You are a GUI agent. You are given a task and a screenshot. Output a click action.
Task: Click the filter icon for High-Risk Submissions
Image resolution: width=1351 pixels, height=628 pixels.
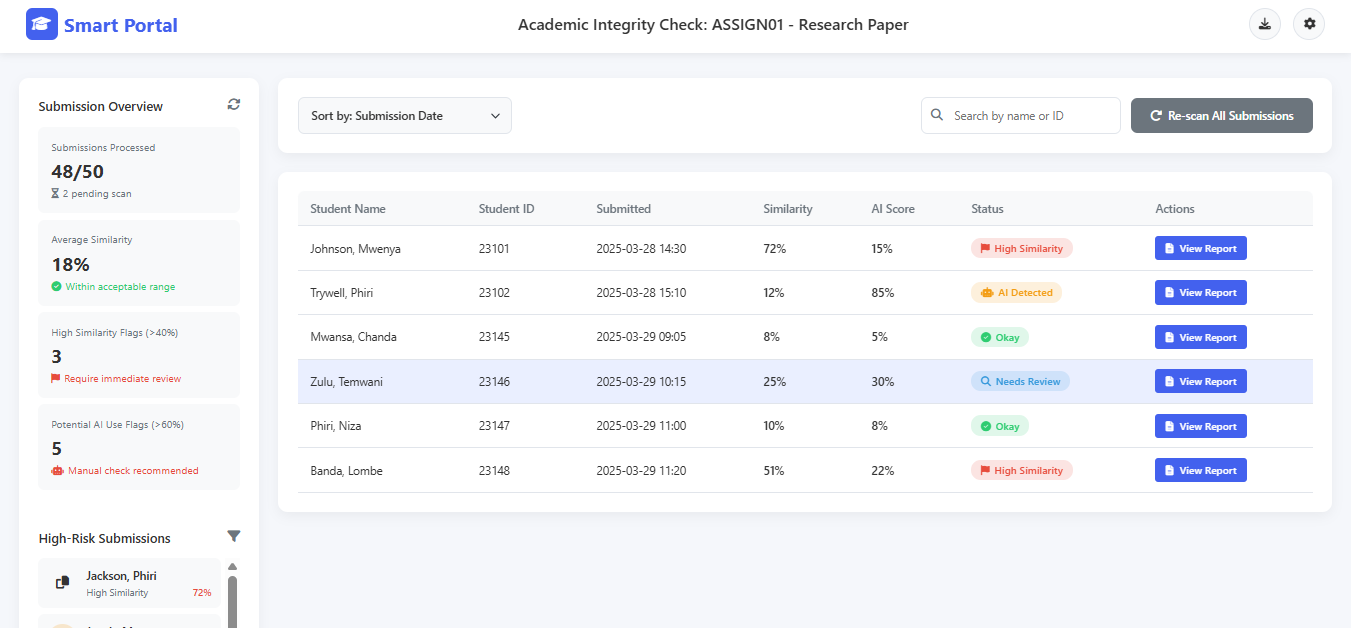(x=234, y=537)
